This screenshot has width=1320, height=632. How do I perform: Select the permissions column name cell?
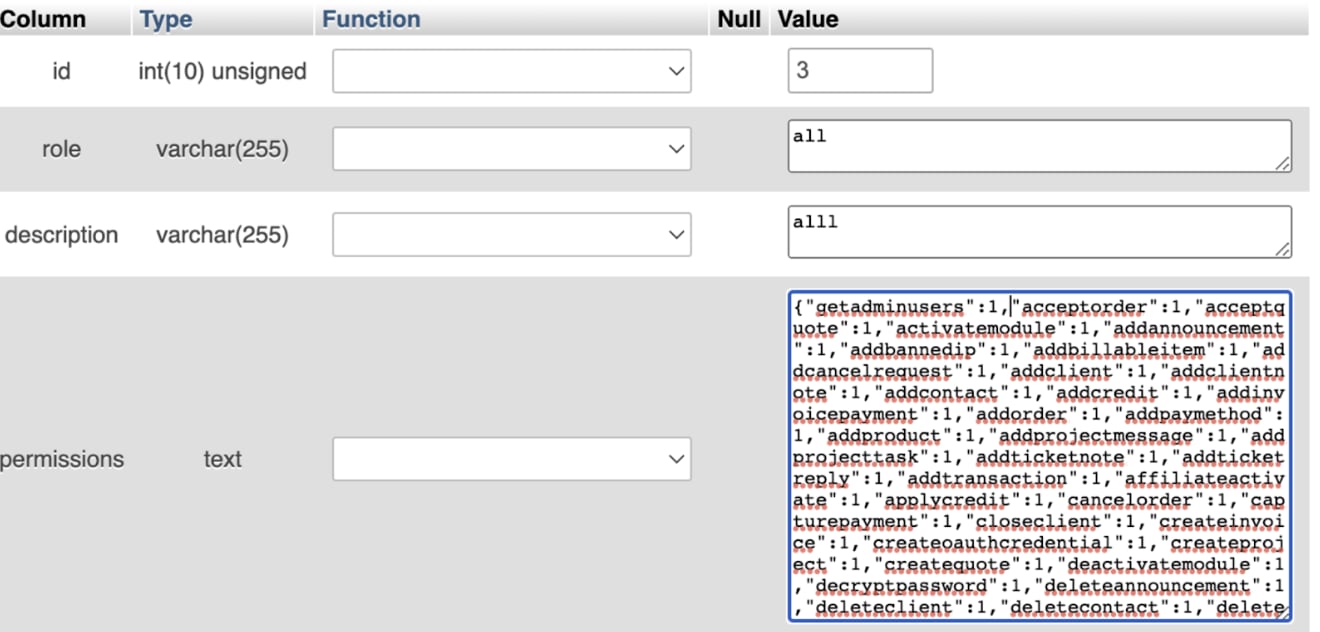(x=61, y=459)
